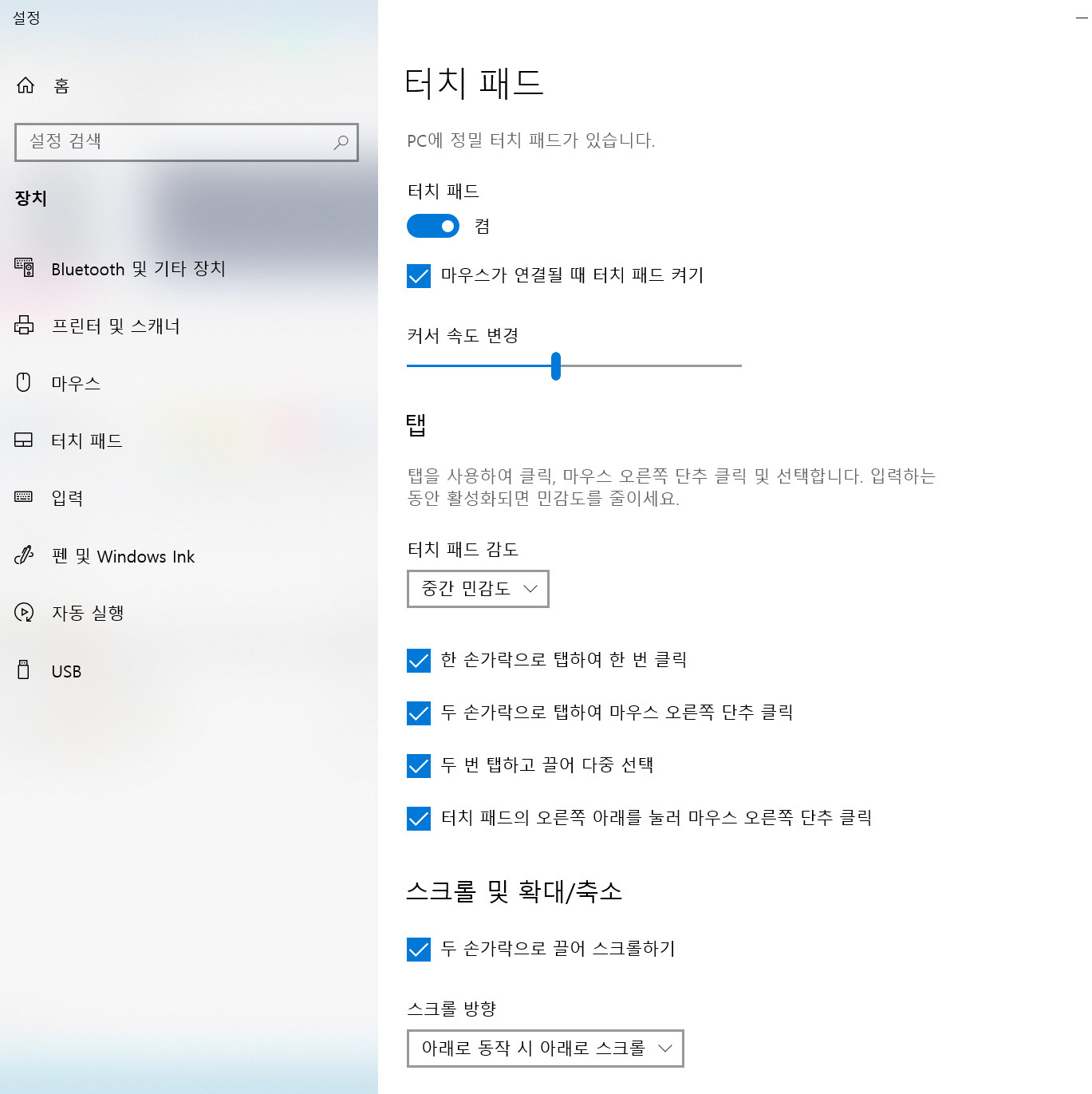Click the Home icon in sidebar
The width and height of the screenshot is (1092, 1094).
point(26,85)
